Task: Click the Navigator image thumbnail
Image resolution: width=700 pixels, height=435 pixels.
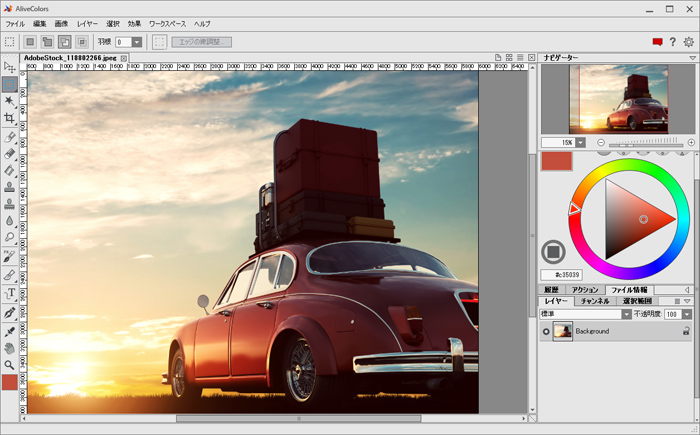Action: coord(618,99)
